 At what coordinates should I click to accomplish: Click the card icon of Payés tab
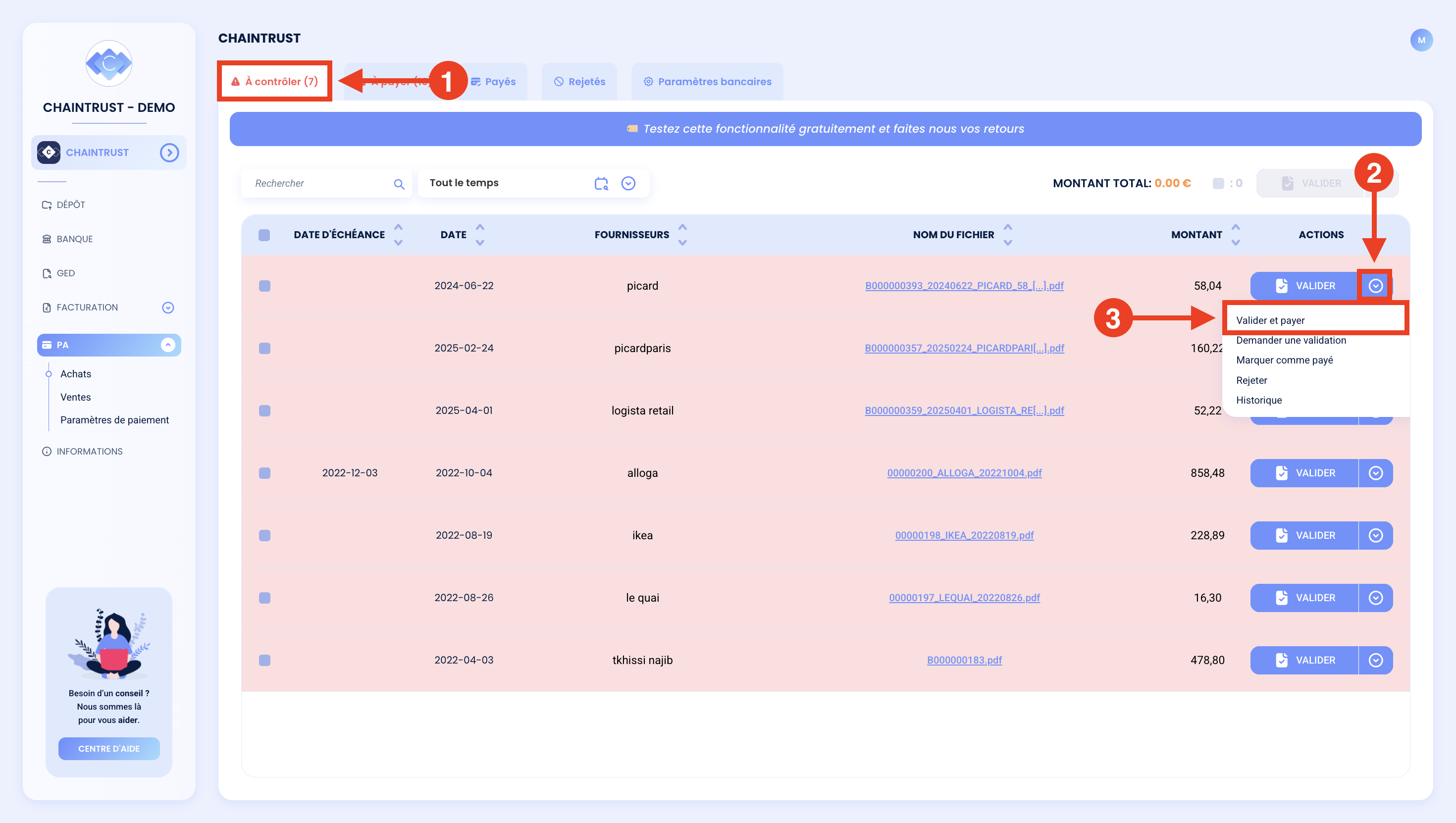pos(476,81)
